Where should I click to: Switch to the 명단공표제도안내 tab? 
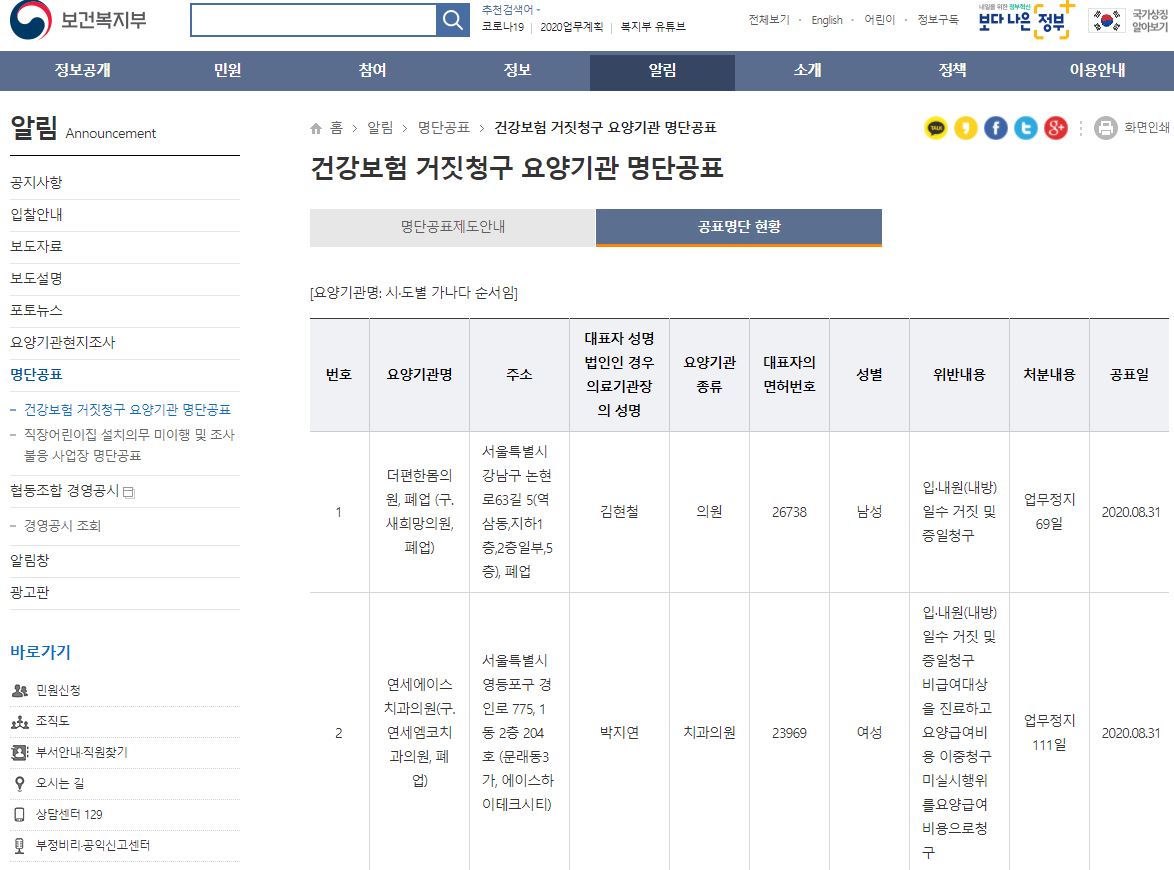pyautogui.click(x=451, y=227)
